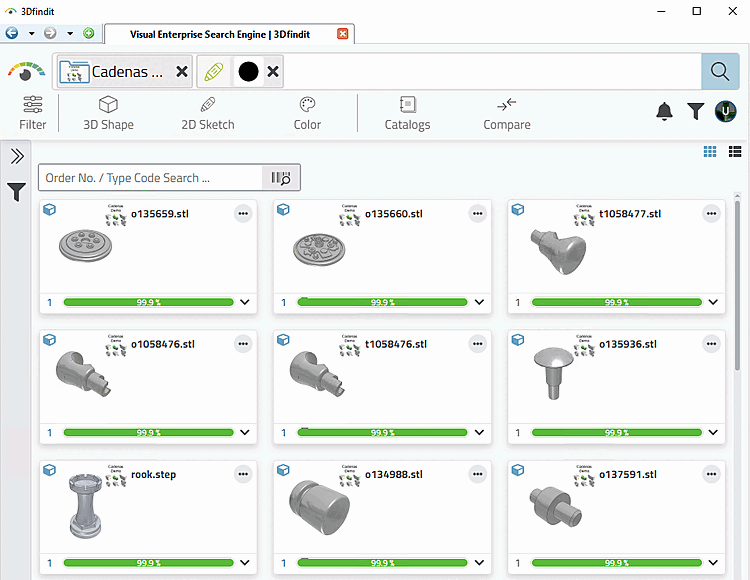Click the notification bell icon
The height and width of the screenshot is (580, 750).
tap(664, 111)
